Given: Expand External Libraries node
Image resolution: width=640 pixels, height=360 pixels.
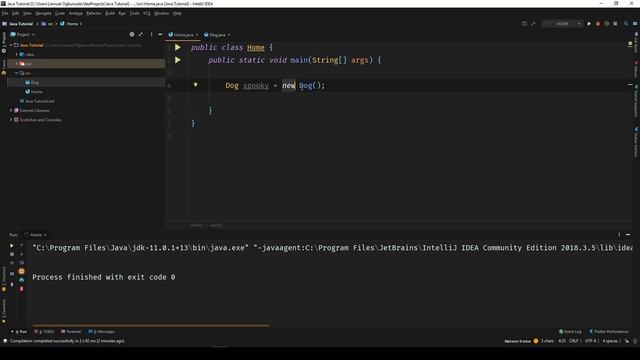Looking at the screenshot, I should point(11,110).
